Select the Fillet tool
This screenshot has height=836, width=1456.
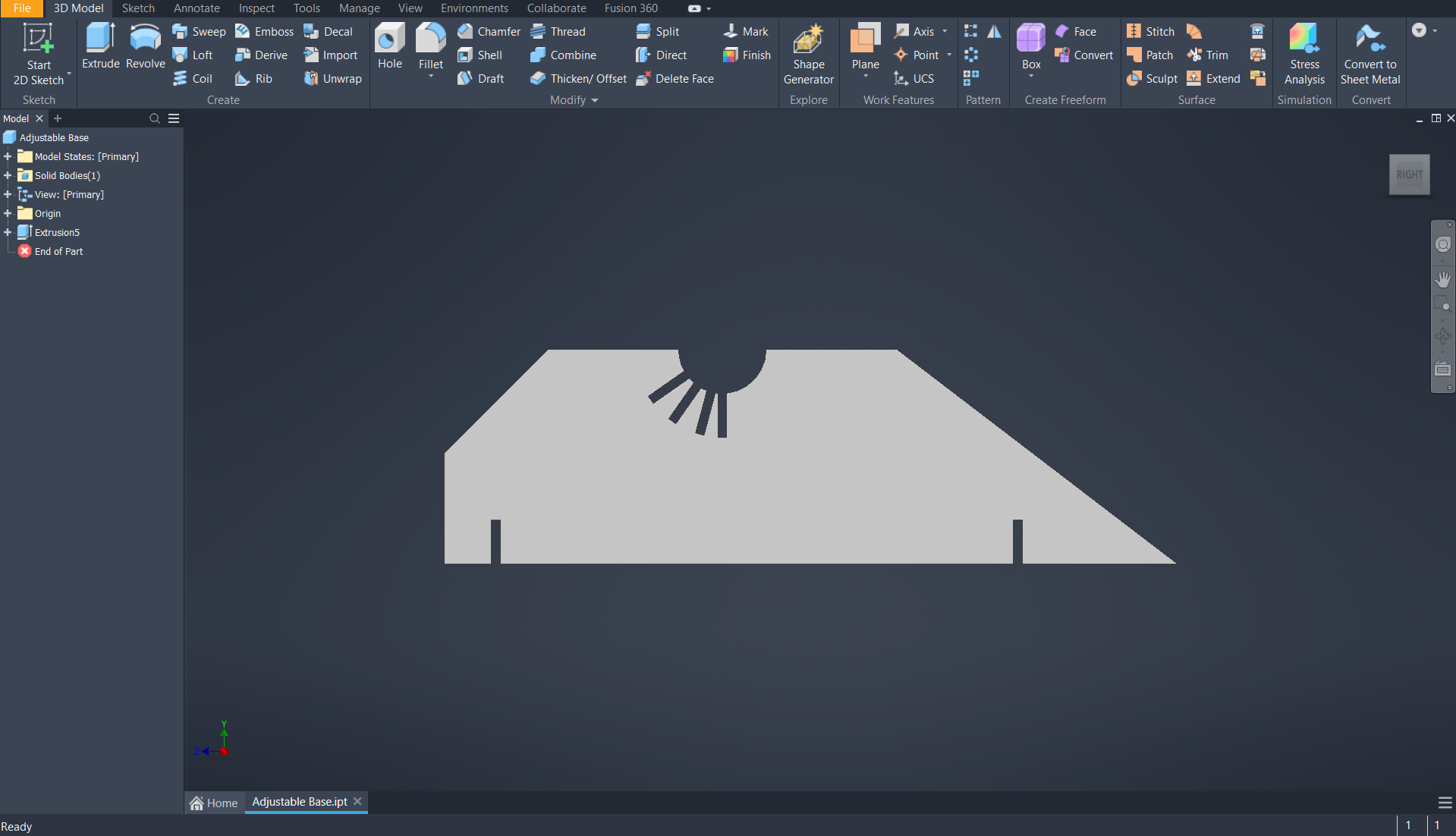[x=431, y=47]
